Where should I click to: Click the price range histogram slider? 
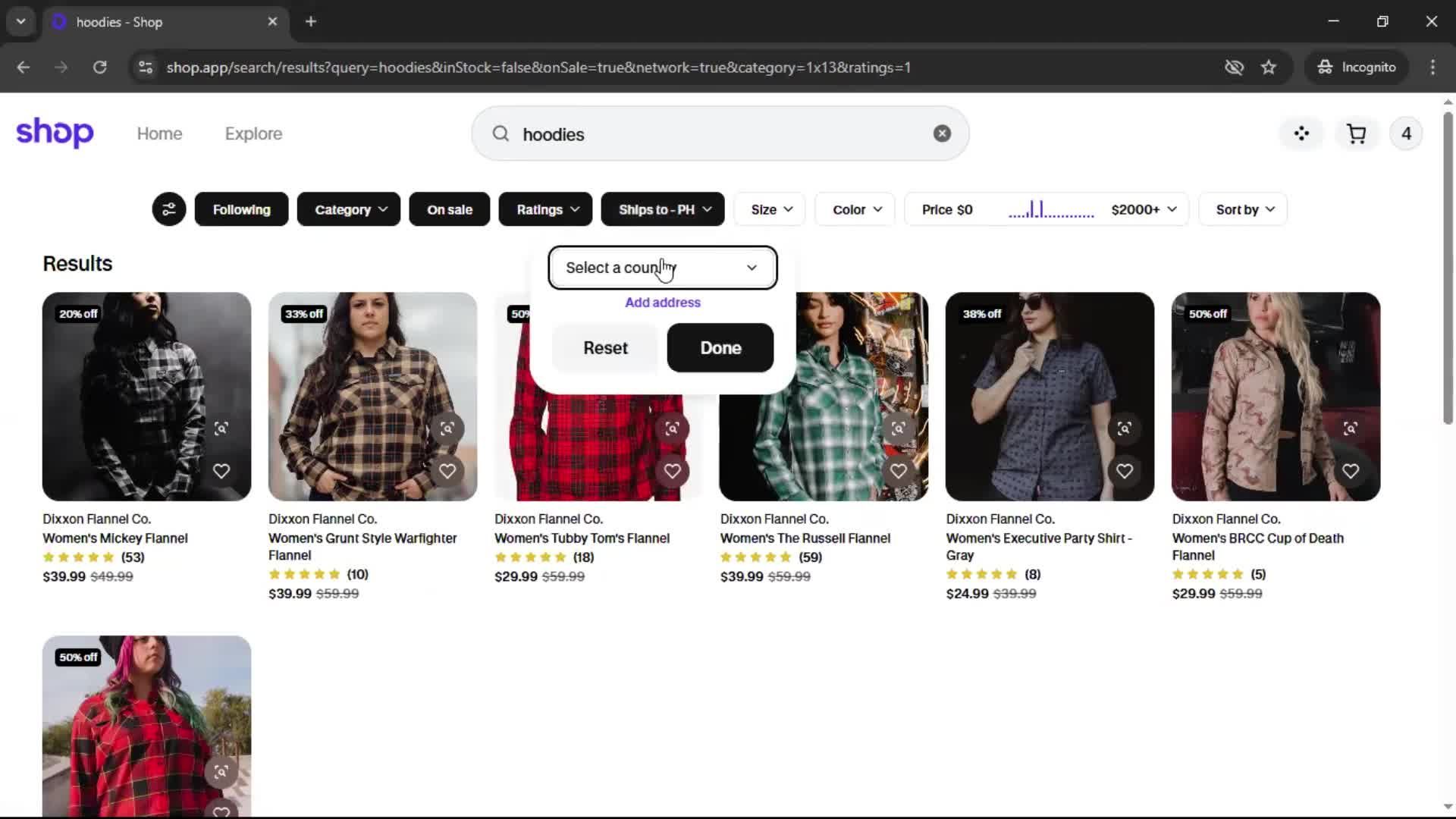1050,210
